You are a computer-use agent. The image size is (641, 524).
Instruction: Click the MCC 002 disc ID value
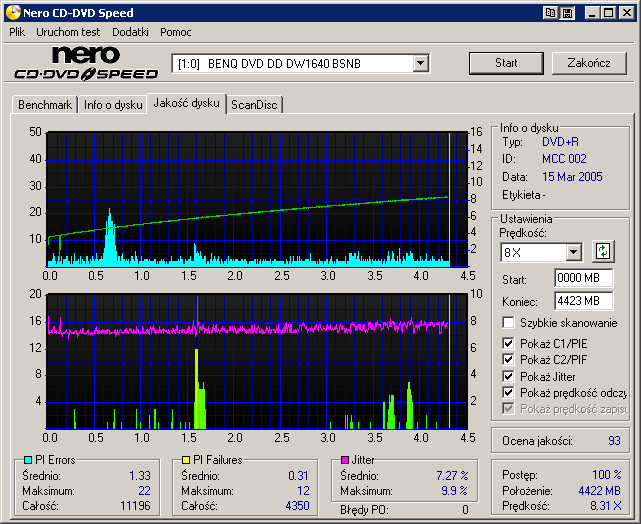click(564, 159)
